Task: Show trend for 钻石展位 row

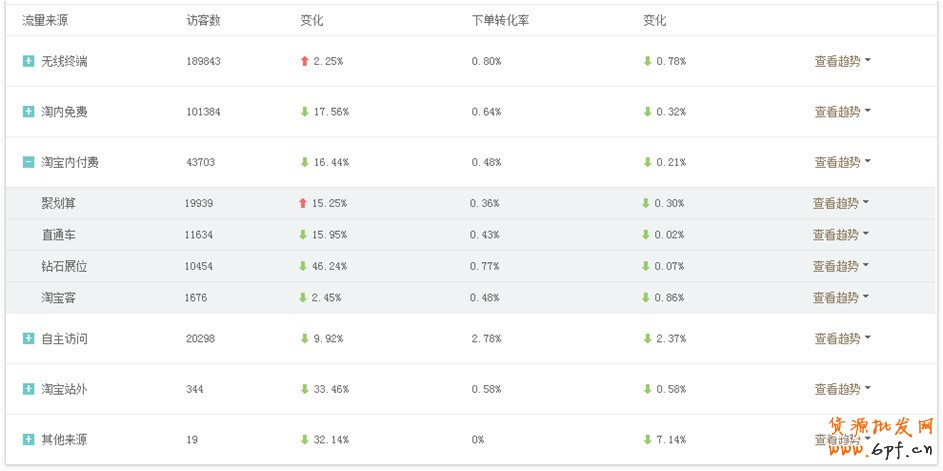Action: pyautogui.click(x=840, y=266)
